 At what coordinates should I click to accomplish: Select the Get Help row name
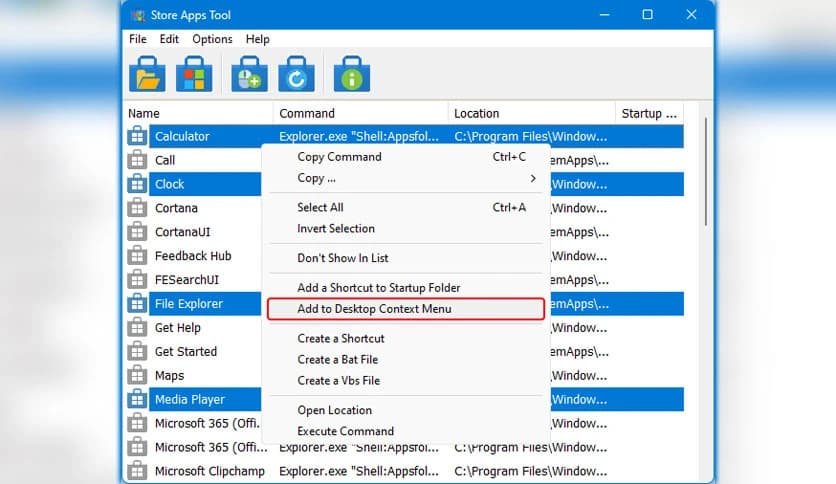click(x=178, y=328)
